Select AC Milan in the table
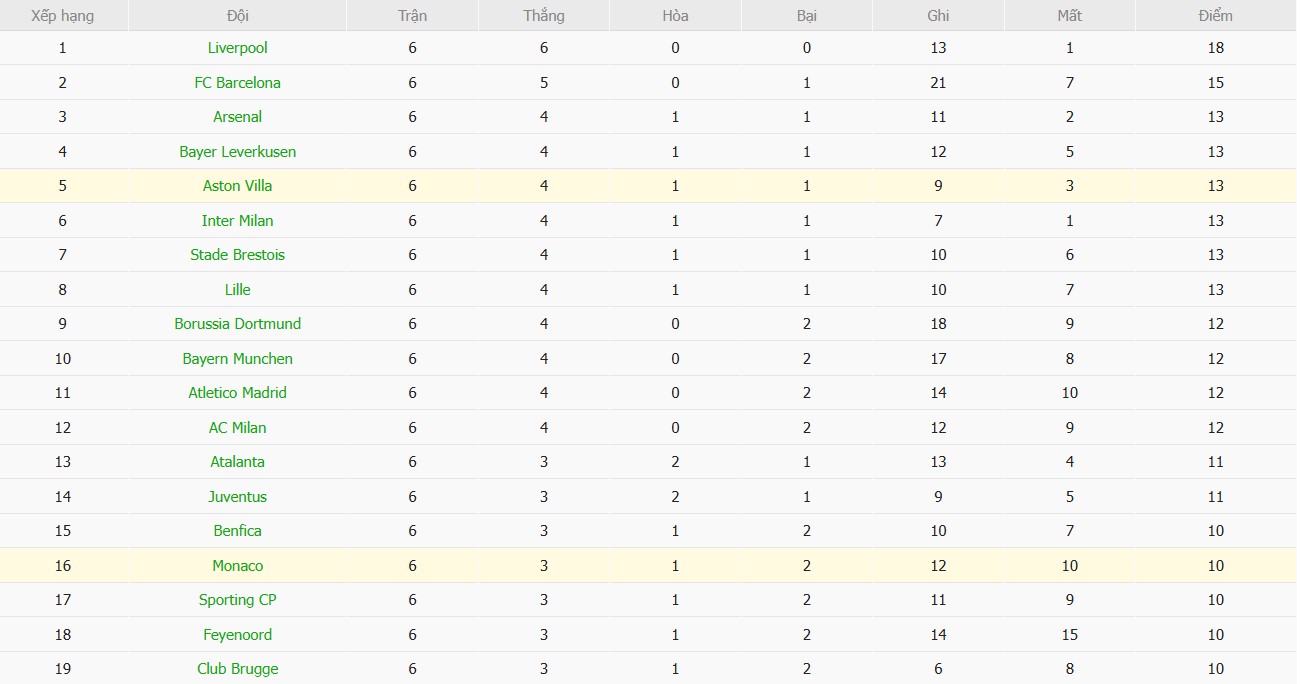This screenshot has height=684, width=1300. (x=238, y=428)
